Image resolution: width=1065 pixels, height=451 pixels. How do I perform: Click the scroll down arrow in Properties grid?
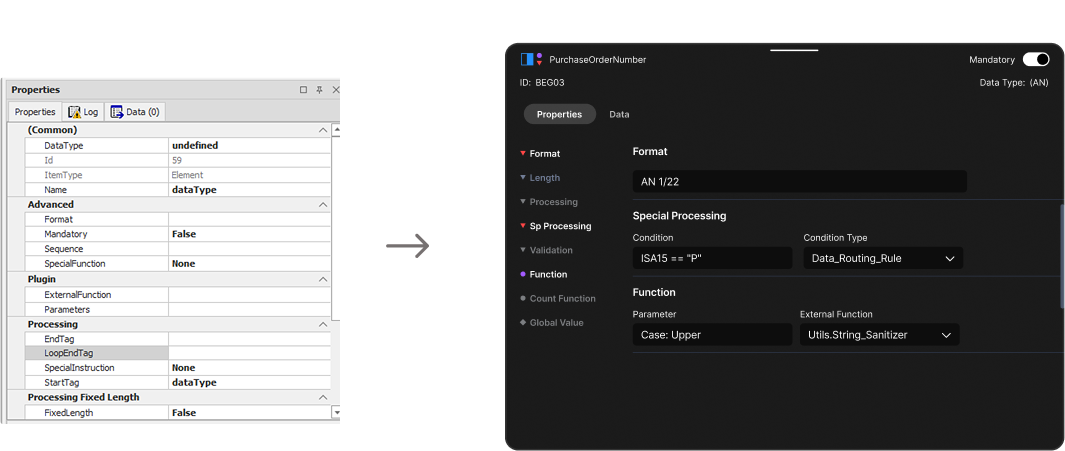(336, 412)
